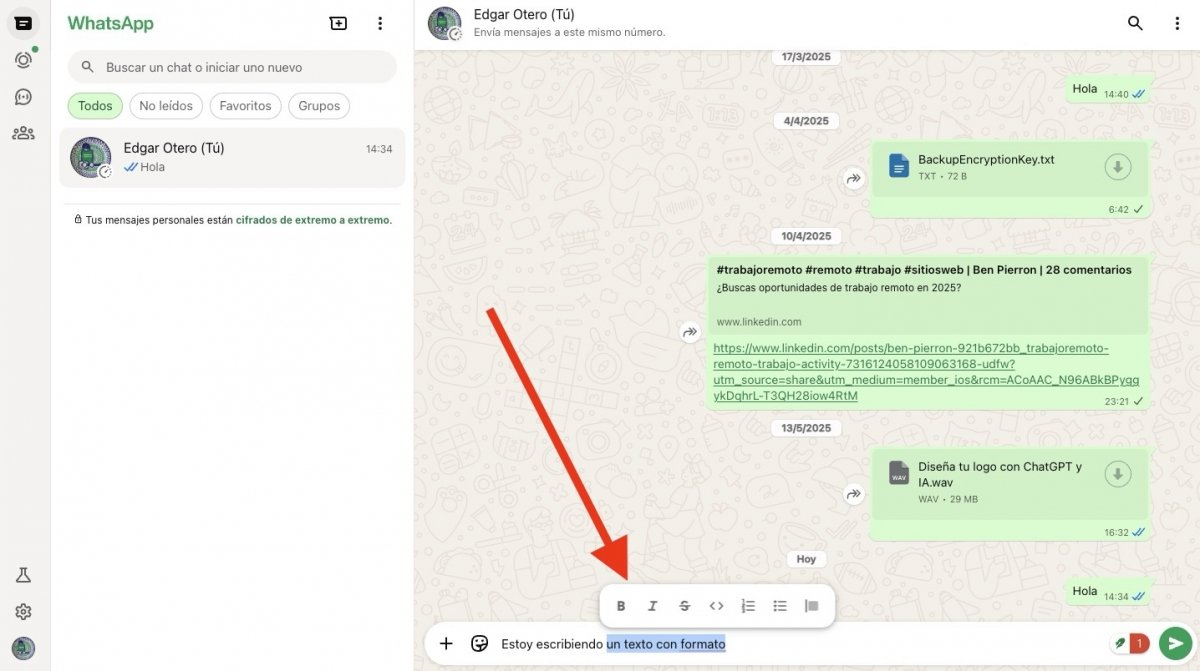Screen dimensions: 1200x671
Task: Insert a numbered list
Action: (748, 606)
